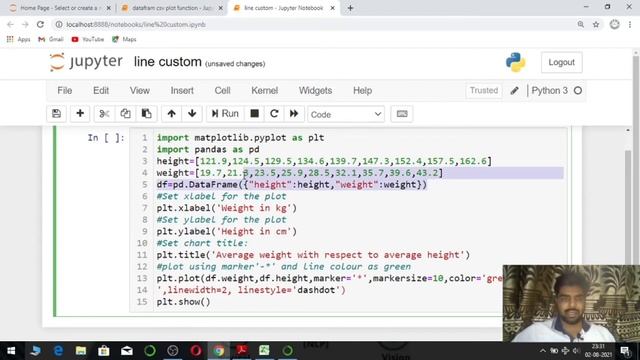Viewport: 640px width, 360px height.
Task: Click the Python logo in header
Action: click(516, 62)
